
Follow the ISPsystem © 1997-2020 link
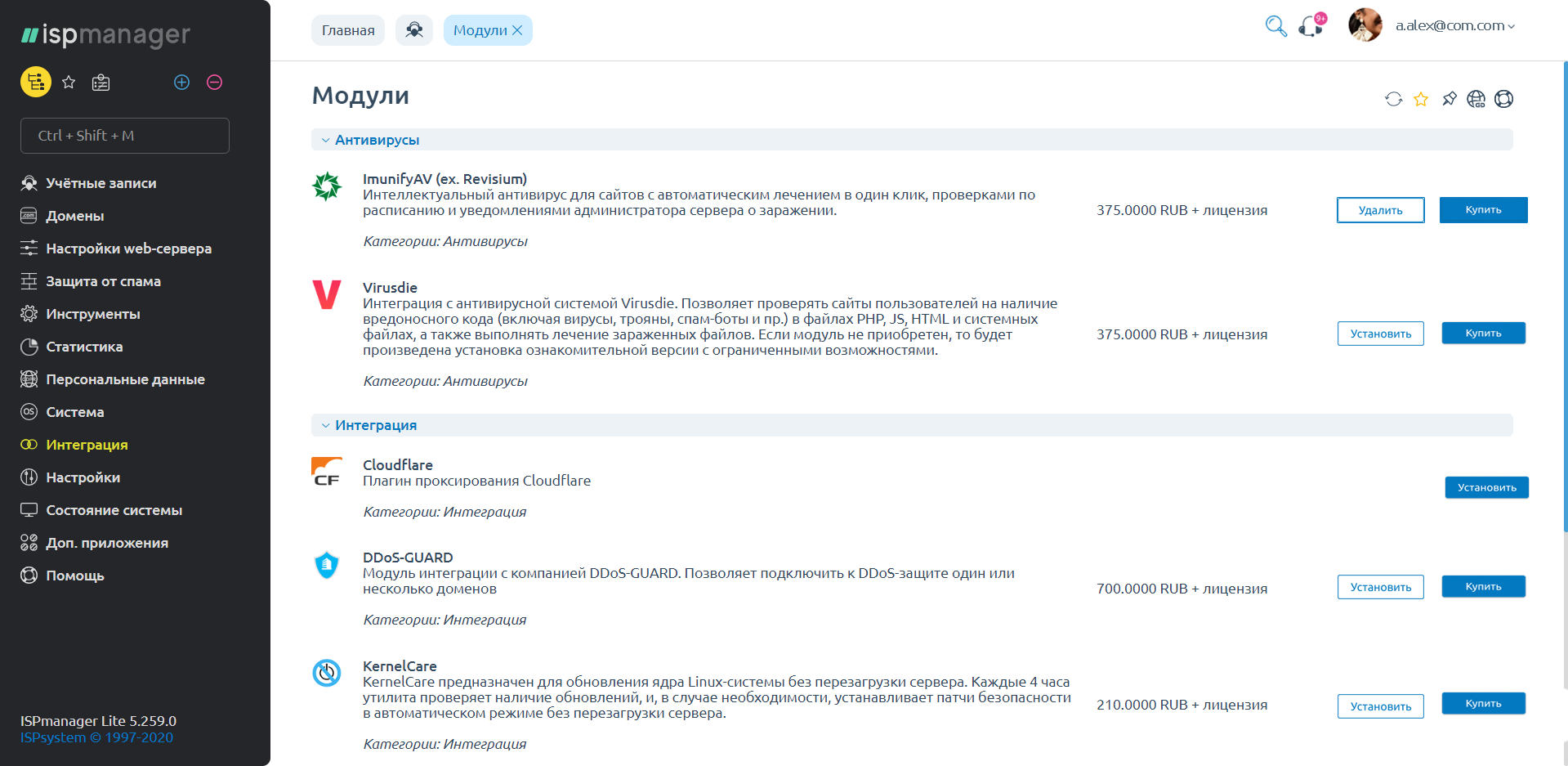point(96,737)
